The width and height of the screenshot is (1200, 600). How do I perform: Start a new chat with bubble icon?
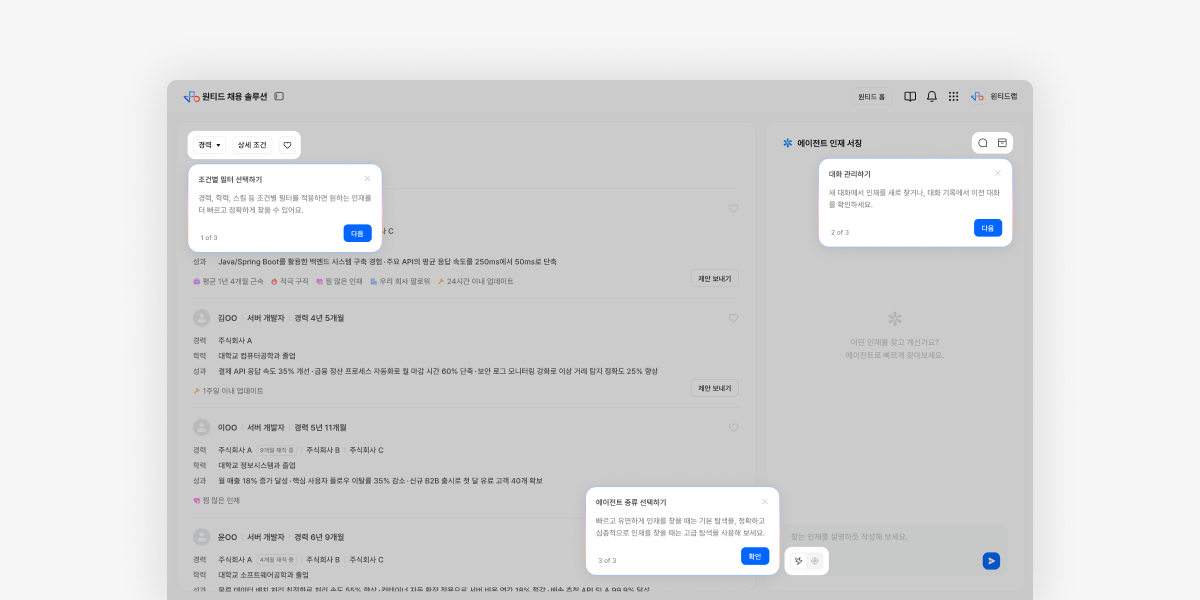(x=983, y=143)
